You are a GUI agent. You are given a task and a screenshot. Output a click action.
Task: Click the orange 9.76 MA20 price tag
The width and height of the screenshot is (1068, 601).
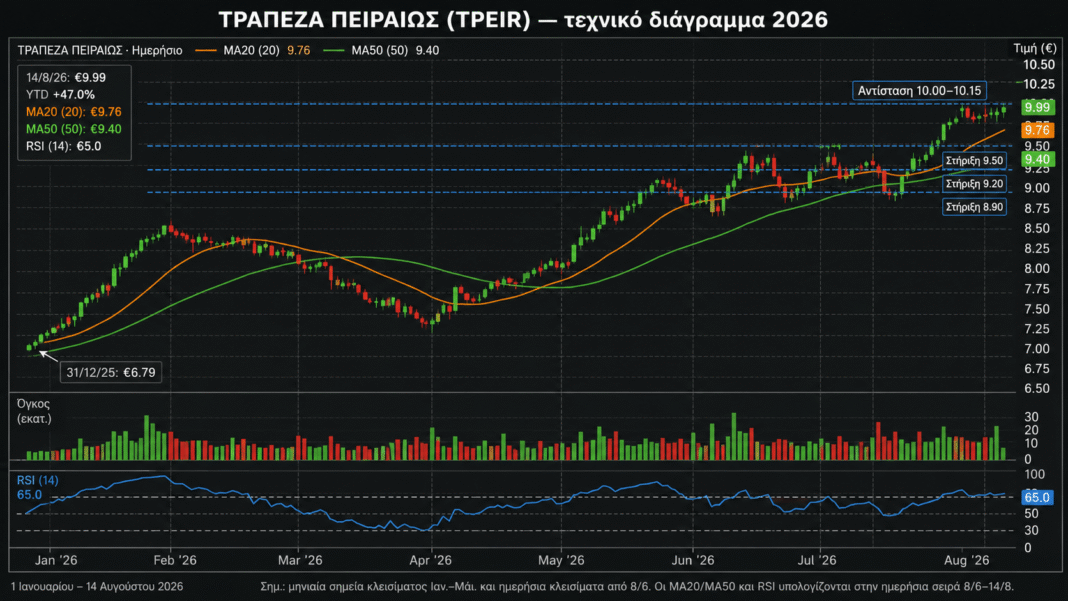pos(1037,129)
